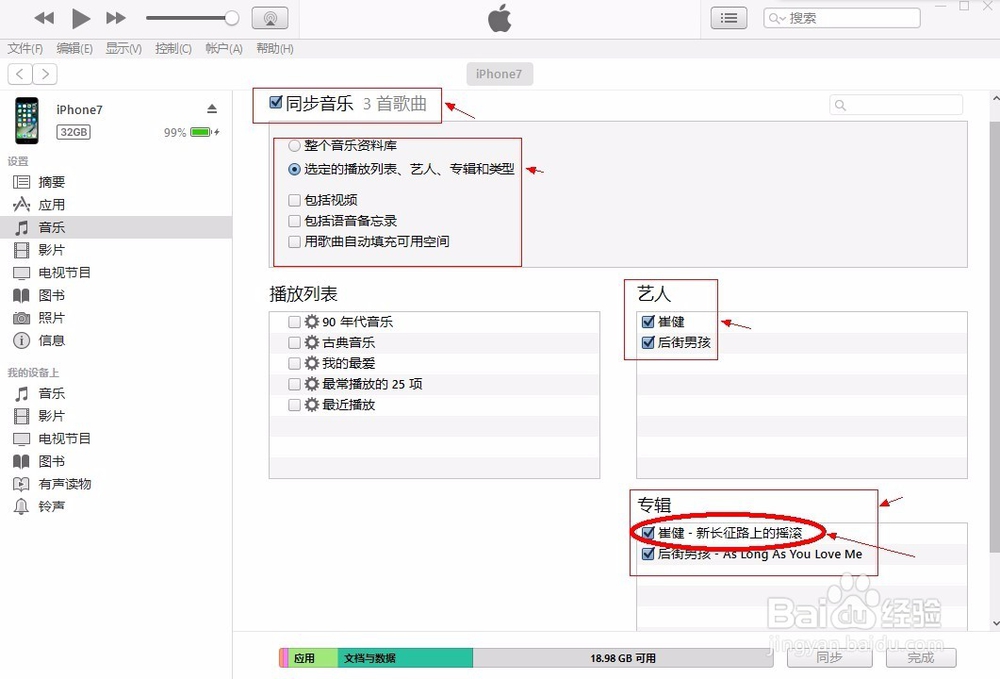The height and width of the screenshot is (679, 1000).
Task: Click the 文档与数据 storage segment
Action: (x=405, y=658)
